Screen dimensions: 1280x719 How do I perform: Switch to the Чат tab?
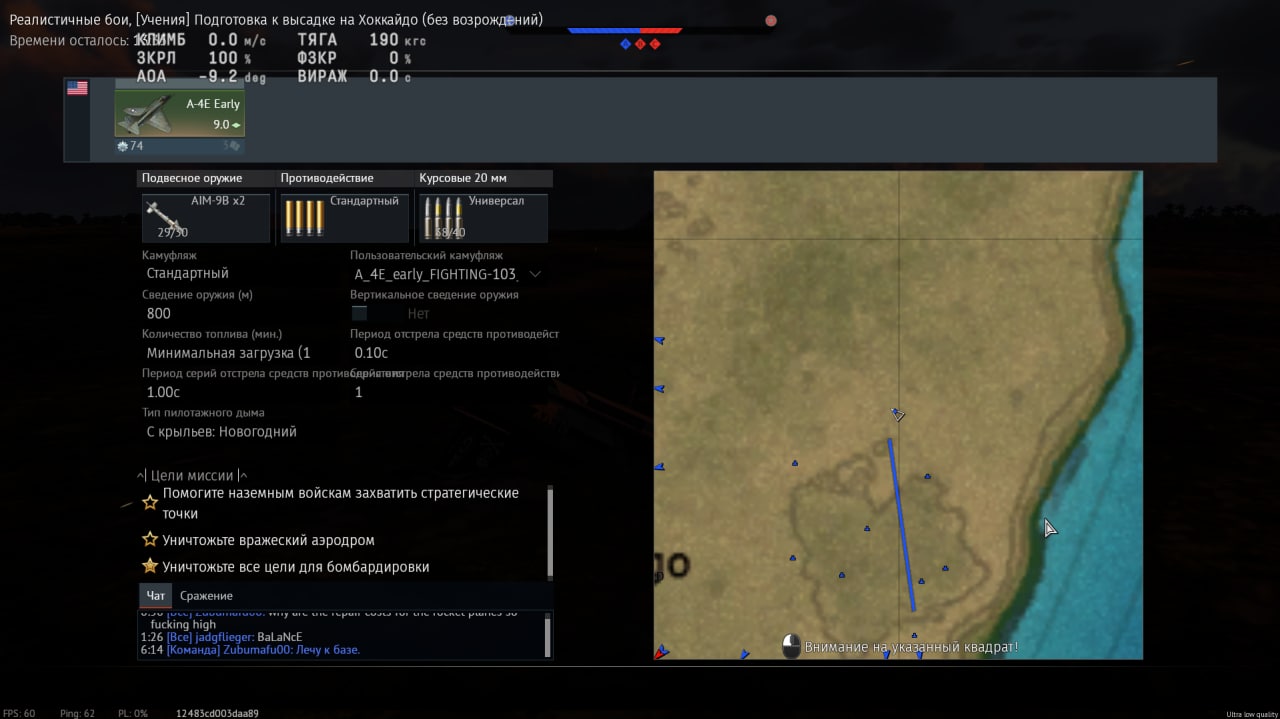[x=155, y=596]
